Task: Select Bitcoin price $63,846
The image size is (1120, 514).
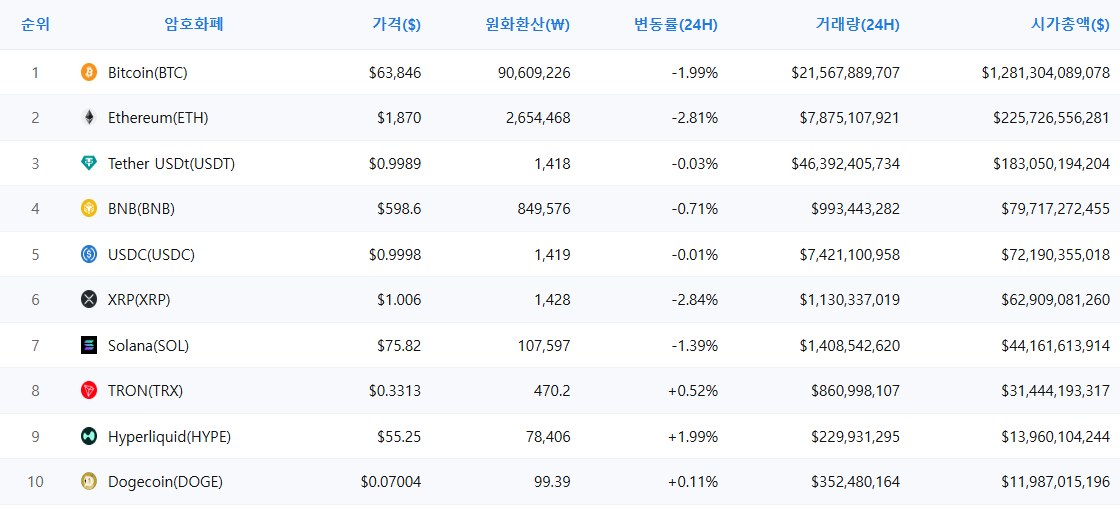Action: point(395,72)
